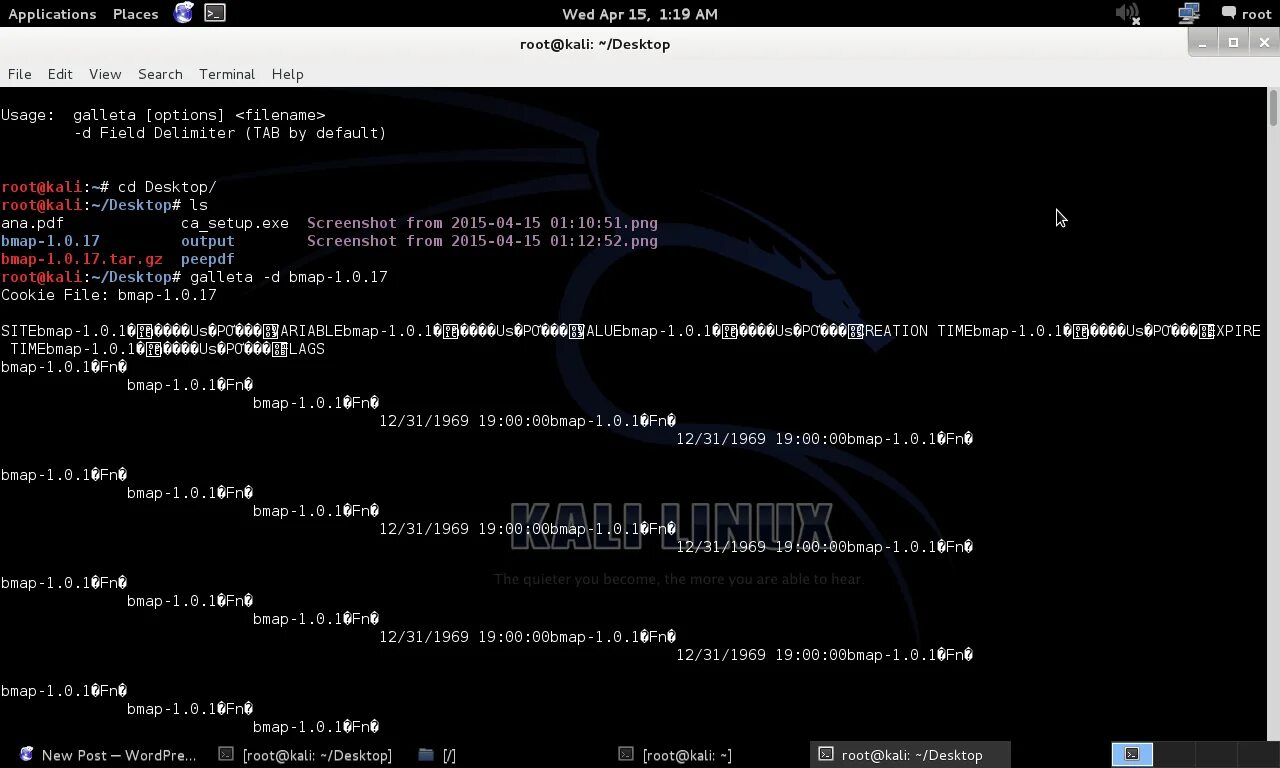
Task: Click the '-d Field Delimiter' usage line
Action: [230, 133]
